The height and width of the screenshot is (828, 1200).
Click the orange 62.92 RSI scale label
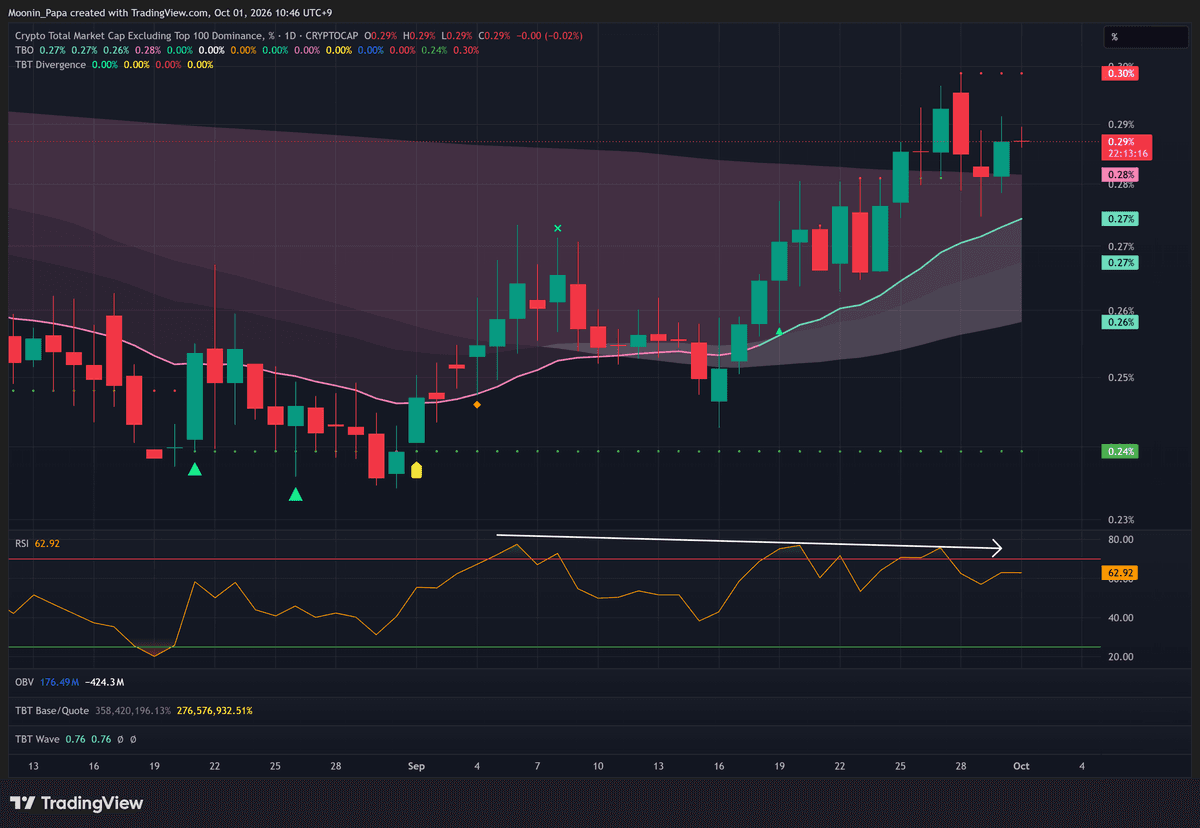(1121, 574)
